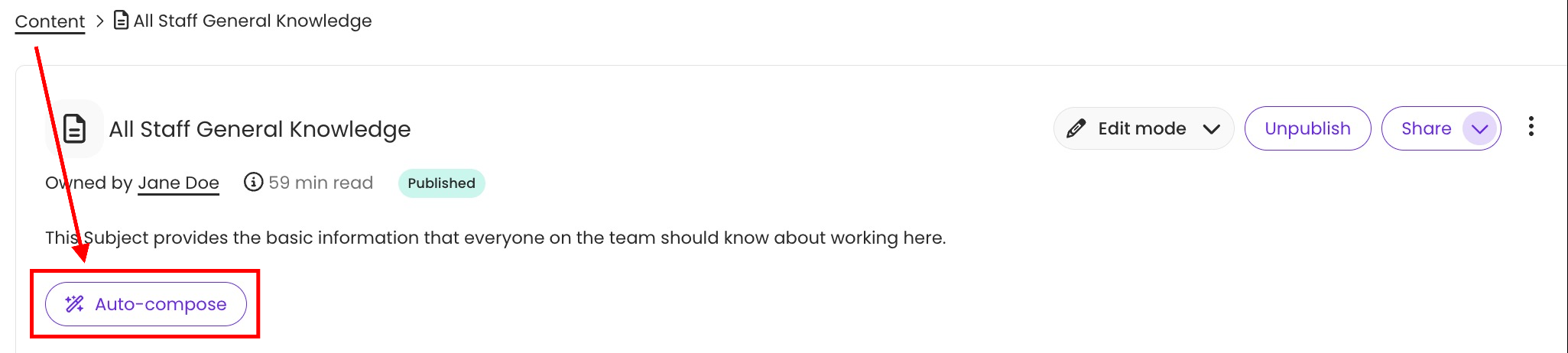Viewport: 1568px width, 353px height.
Task: Click the breadcrumb document icon
Action: tap(121, 20)
